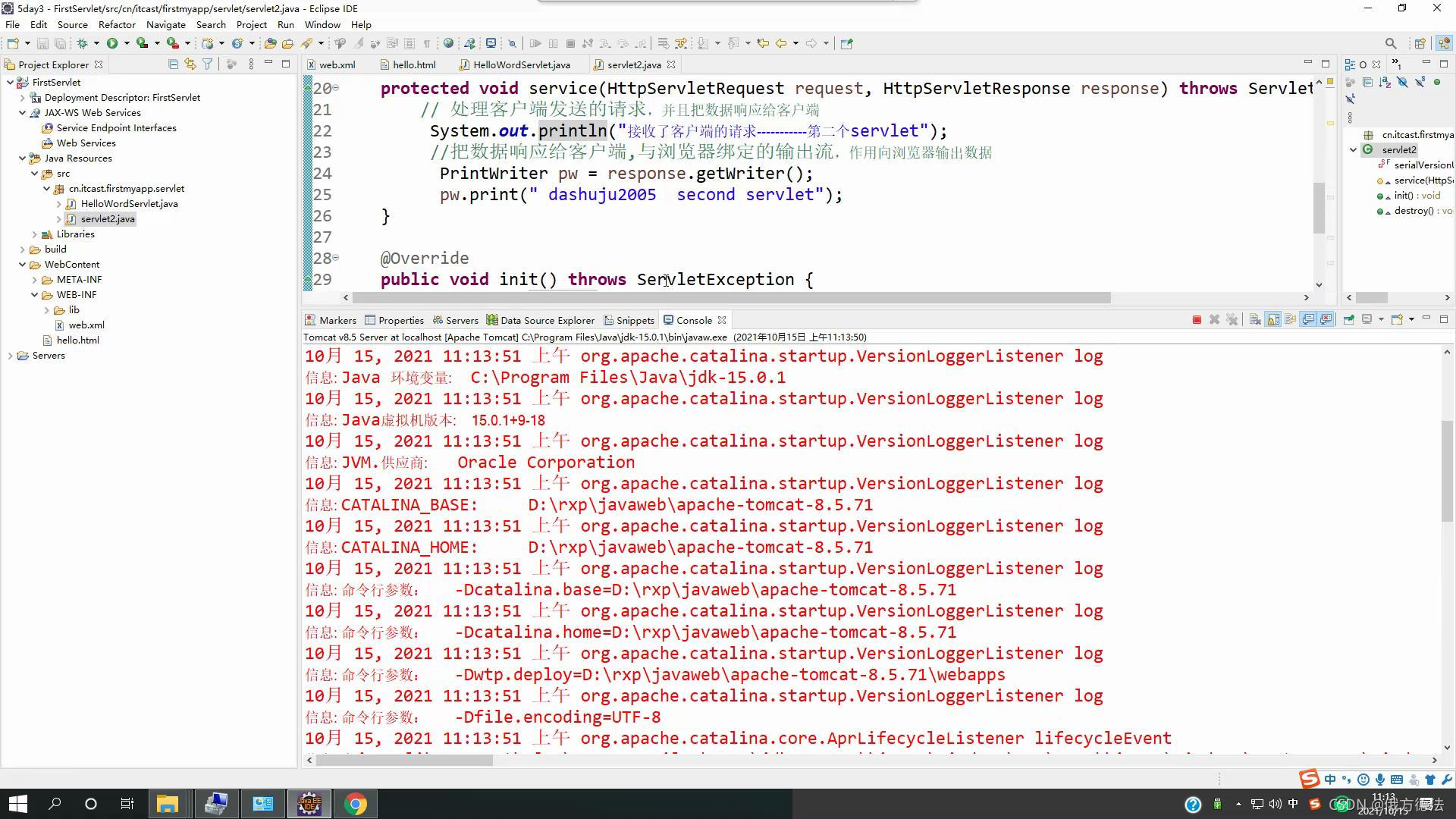Switch to the web.xml editor tab
The width and height of the screenshot is (1456, 819).
[331, 64]
